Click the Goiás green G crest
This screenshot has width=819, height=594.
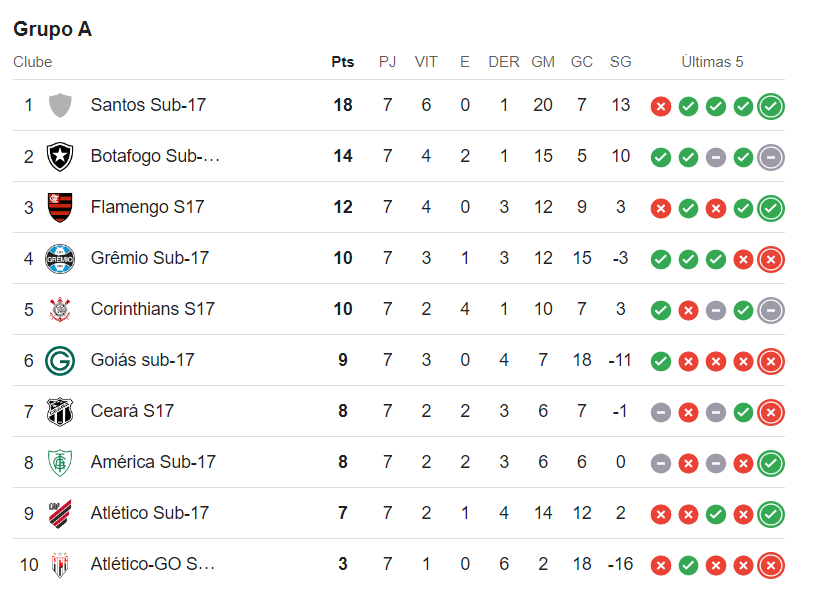pos(60,360)
